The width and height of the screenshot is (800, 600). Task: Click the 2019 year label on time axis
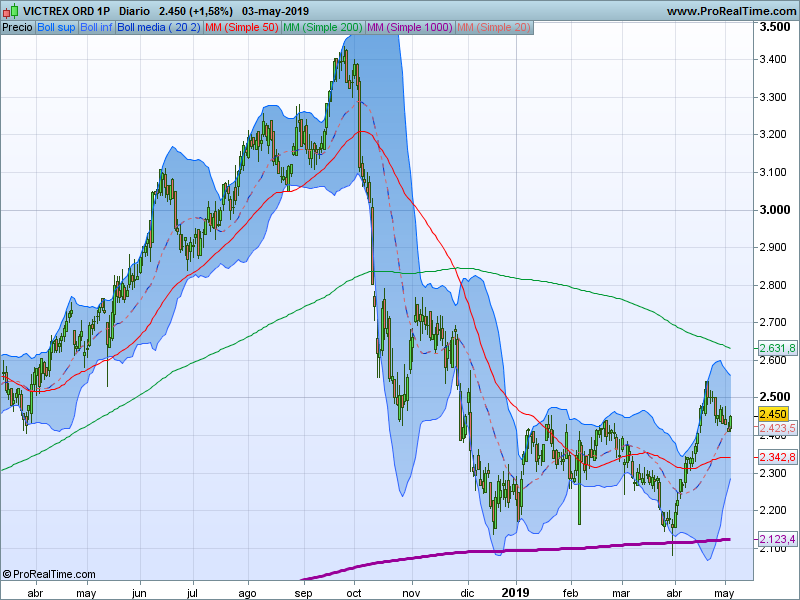pyautogui.click(x=516, y=592)
